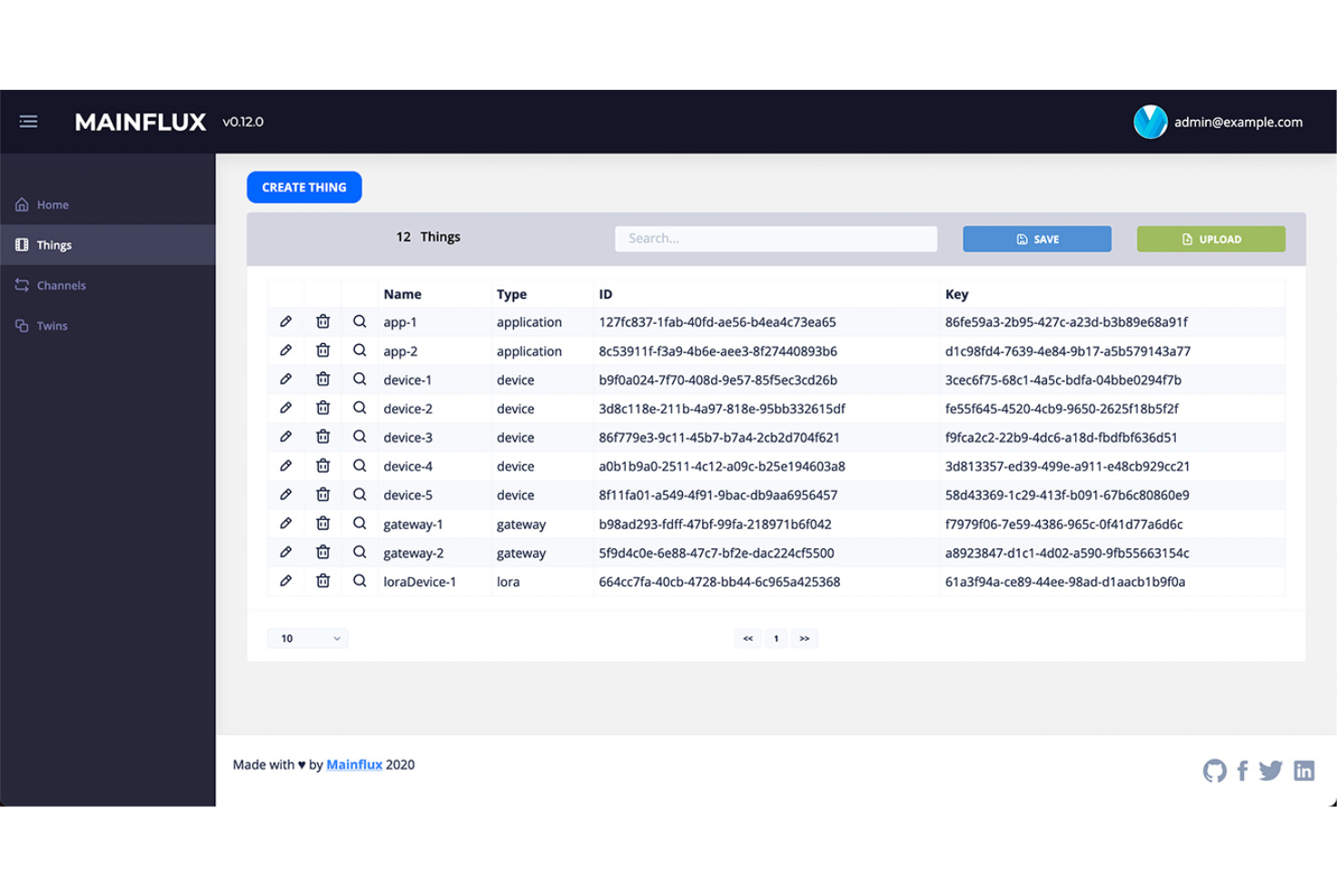Viewport: 1344px width, 896px height.
Task: Edit gateway-2 with the pencil icon
Action: pos(286,552)
